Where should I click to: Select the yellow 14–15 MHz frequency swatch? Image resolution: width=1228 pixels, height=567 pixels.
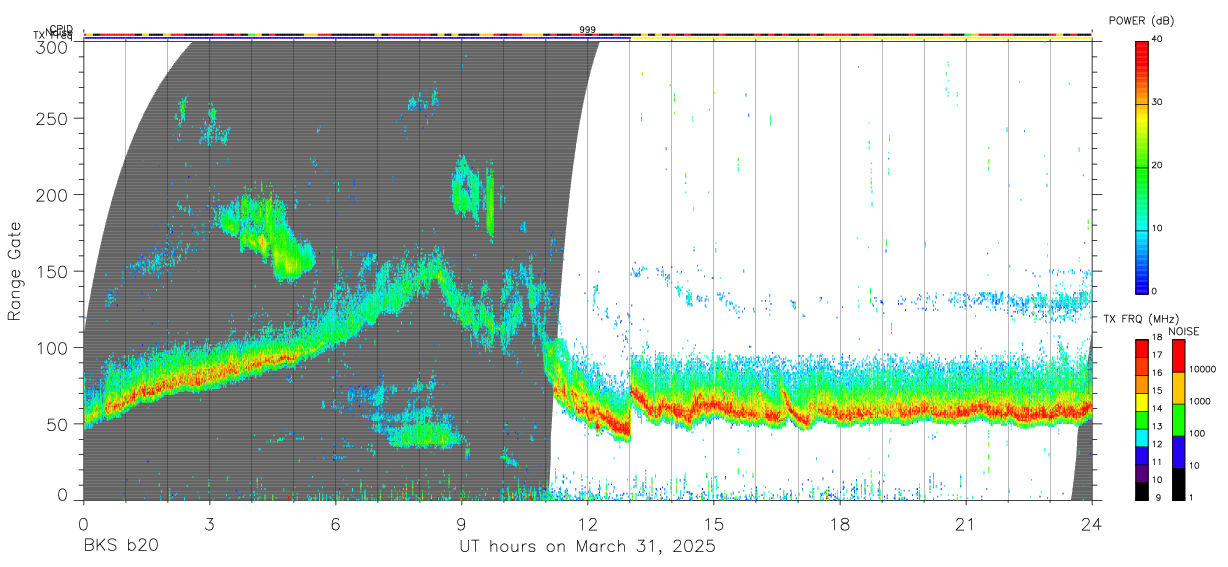[x=1141, y=401]
